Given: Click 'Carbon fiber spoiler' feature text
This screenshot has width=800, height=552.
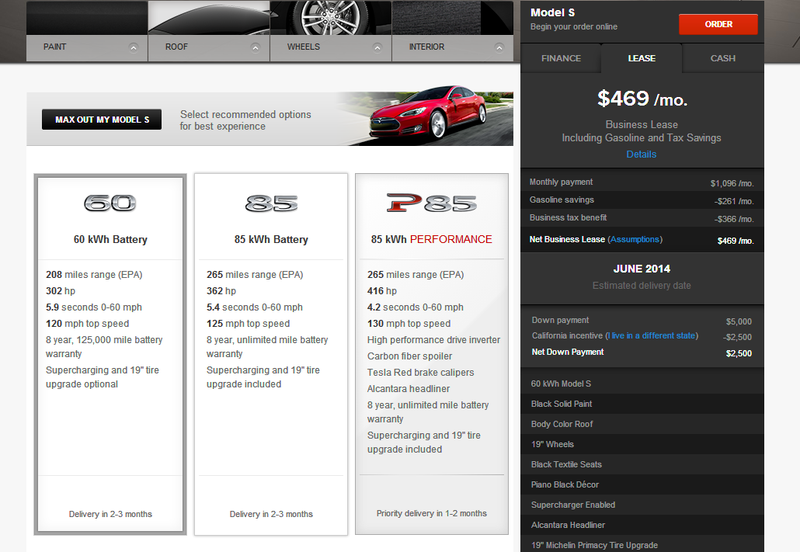Looking at the screenshot, I should (410, 356).
